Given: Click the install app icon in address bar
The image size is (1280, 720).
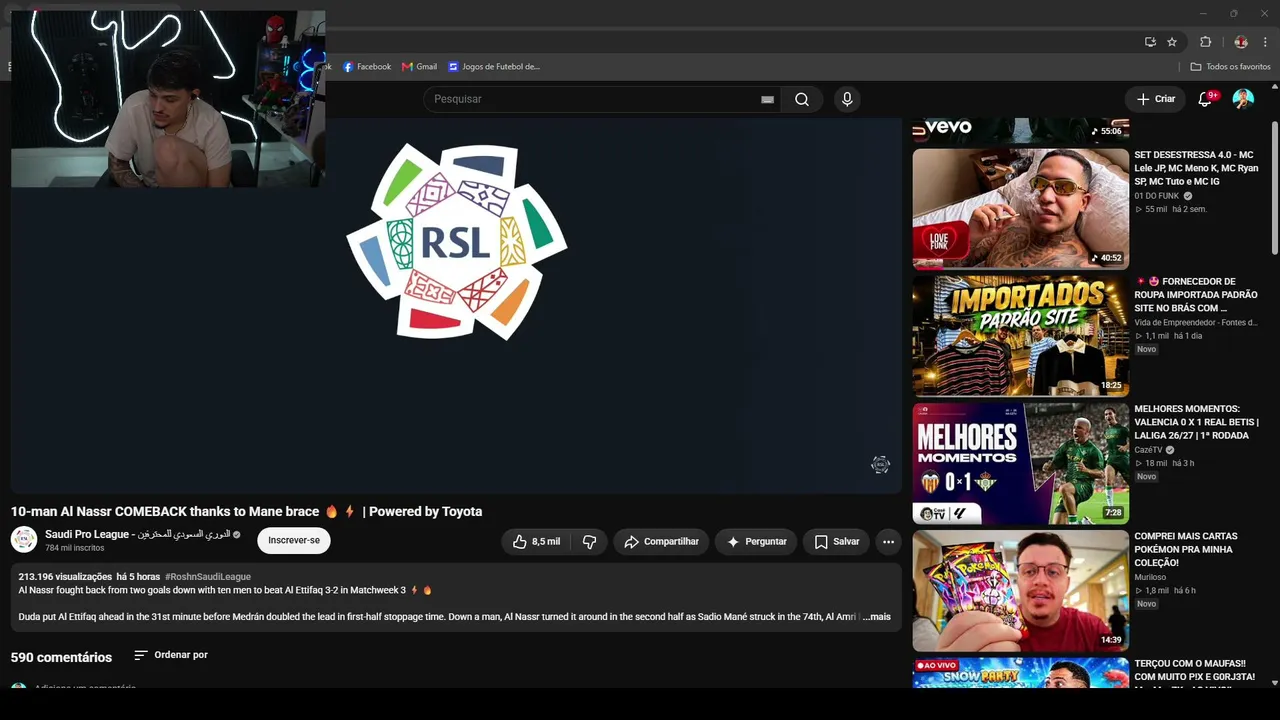Looking at the screenshot, I should click(x=1150, y=42).
